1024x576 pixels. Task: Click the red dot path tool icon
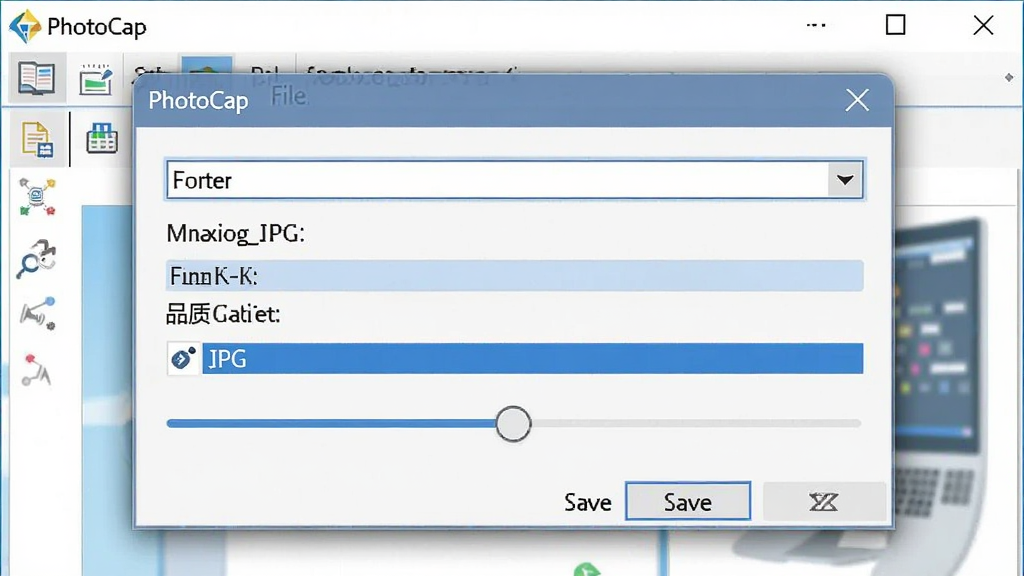[36, 370]
